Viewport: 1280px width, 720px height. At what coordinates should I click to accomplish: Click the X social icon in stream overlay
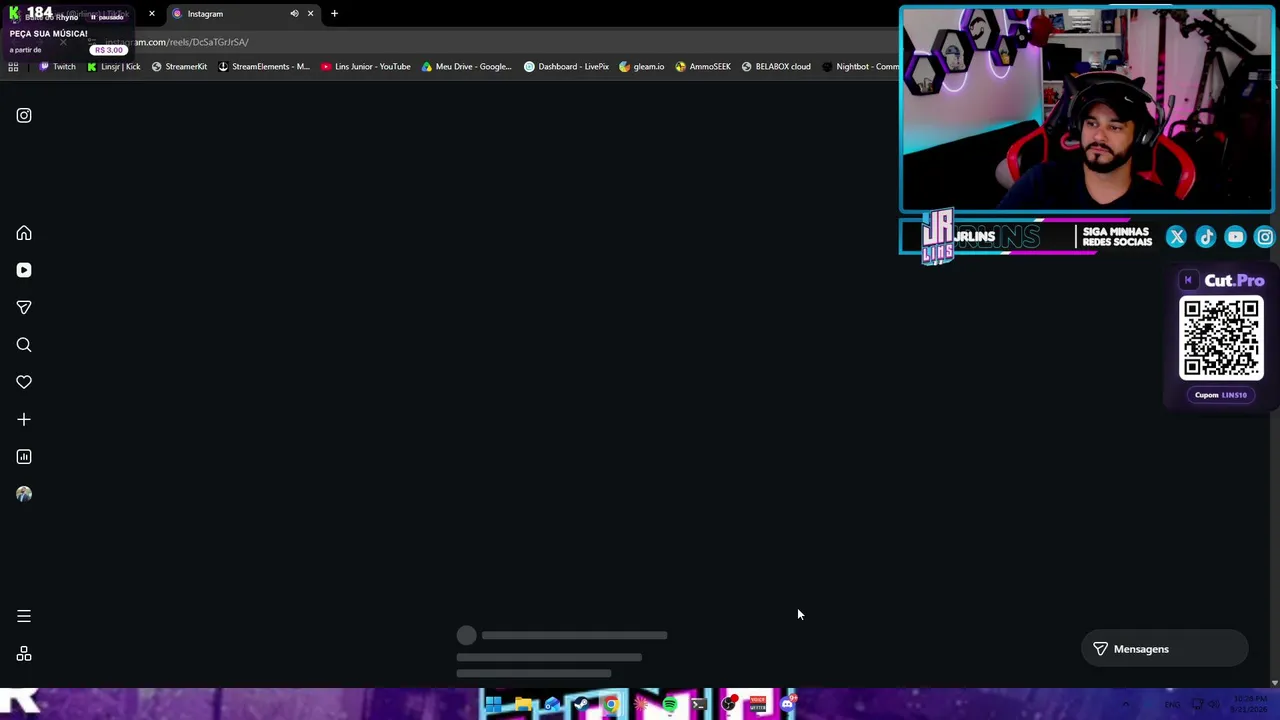[1176, 237]
